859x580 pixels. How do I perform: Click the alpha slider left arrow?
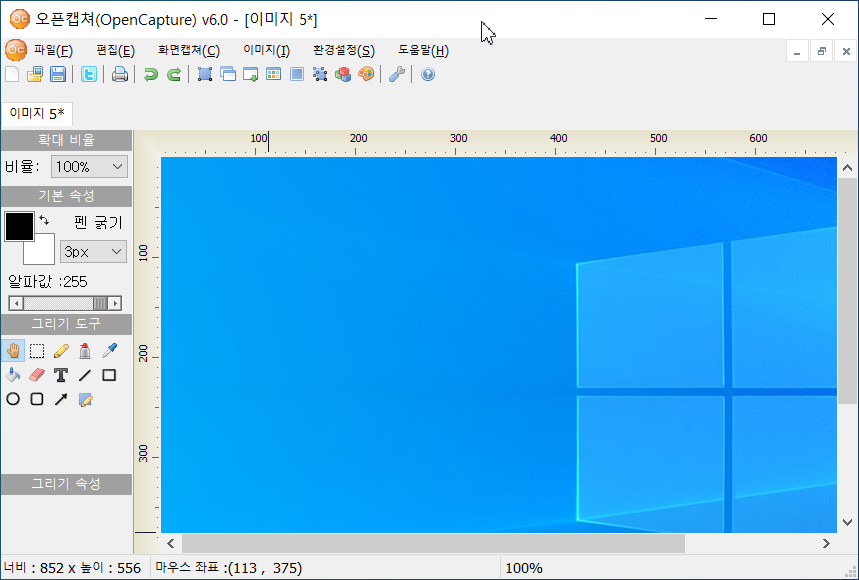pos(16,303)
